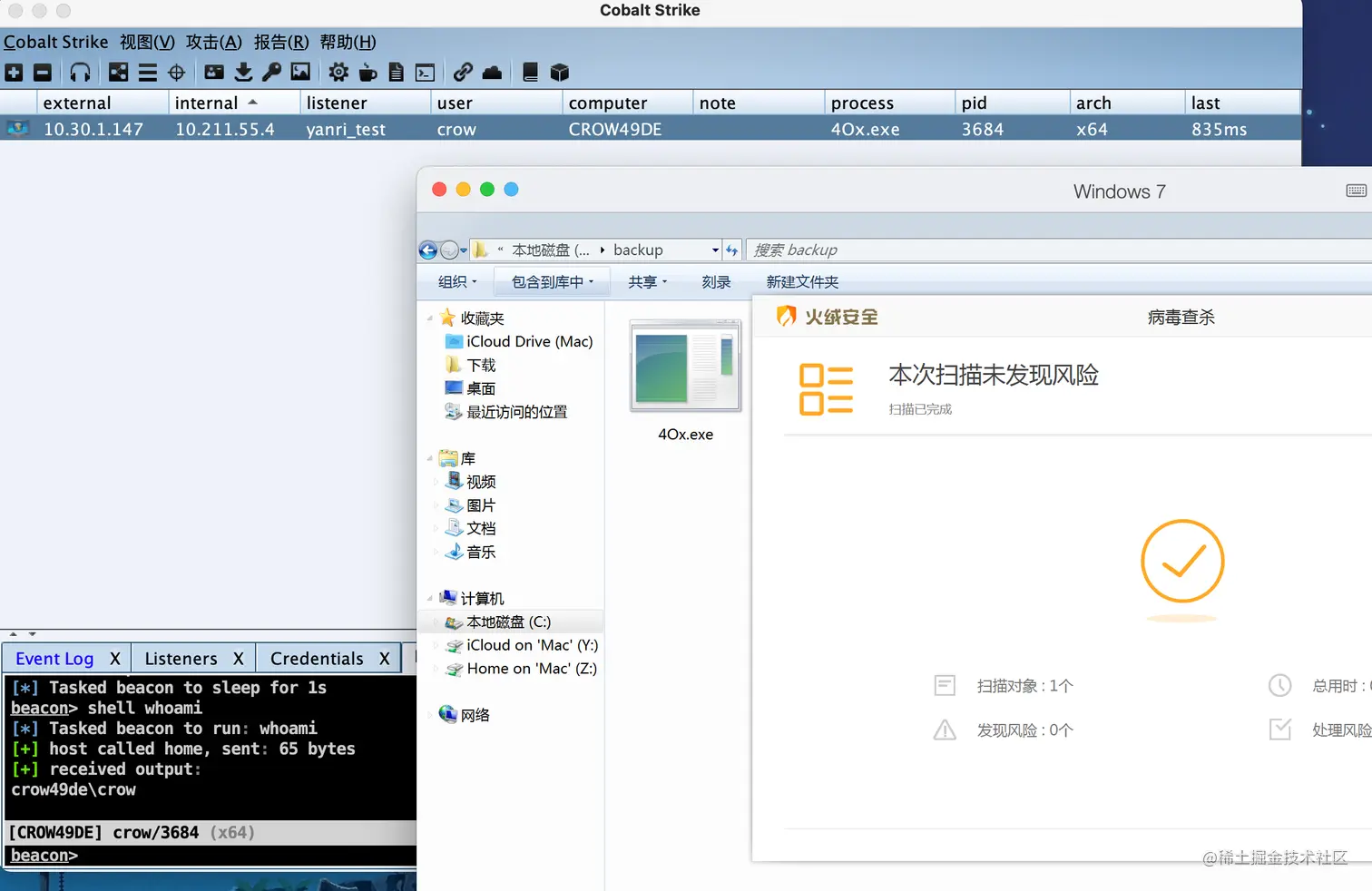Click the Host a File chain-link icon

[463, 73]
